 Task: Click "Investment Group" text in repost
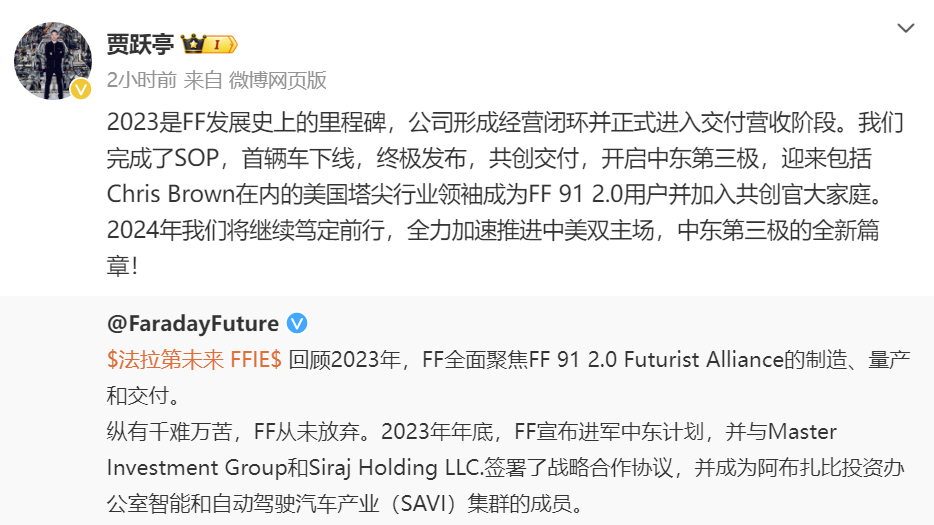(197, 467)
